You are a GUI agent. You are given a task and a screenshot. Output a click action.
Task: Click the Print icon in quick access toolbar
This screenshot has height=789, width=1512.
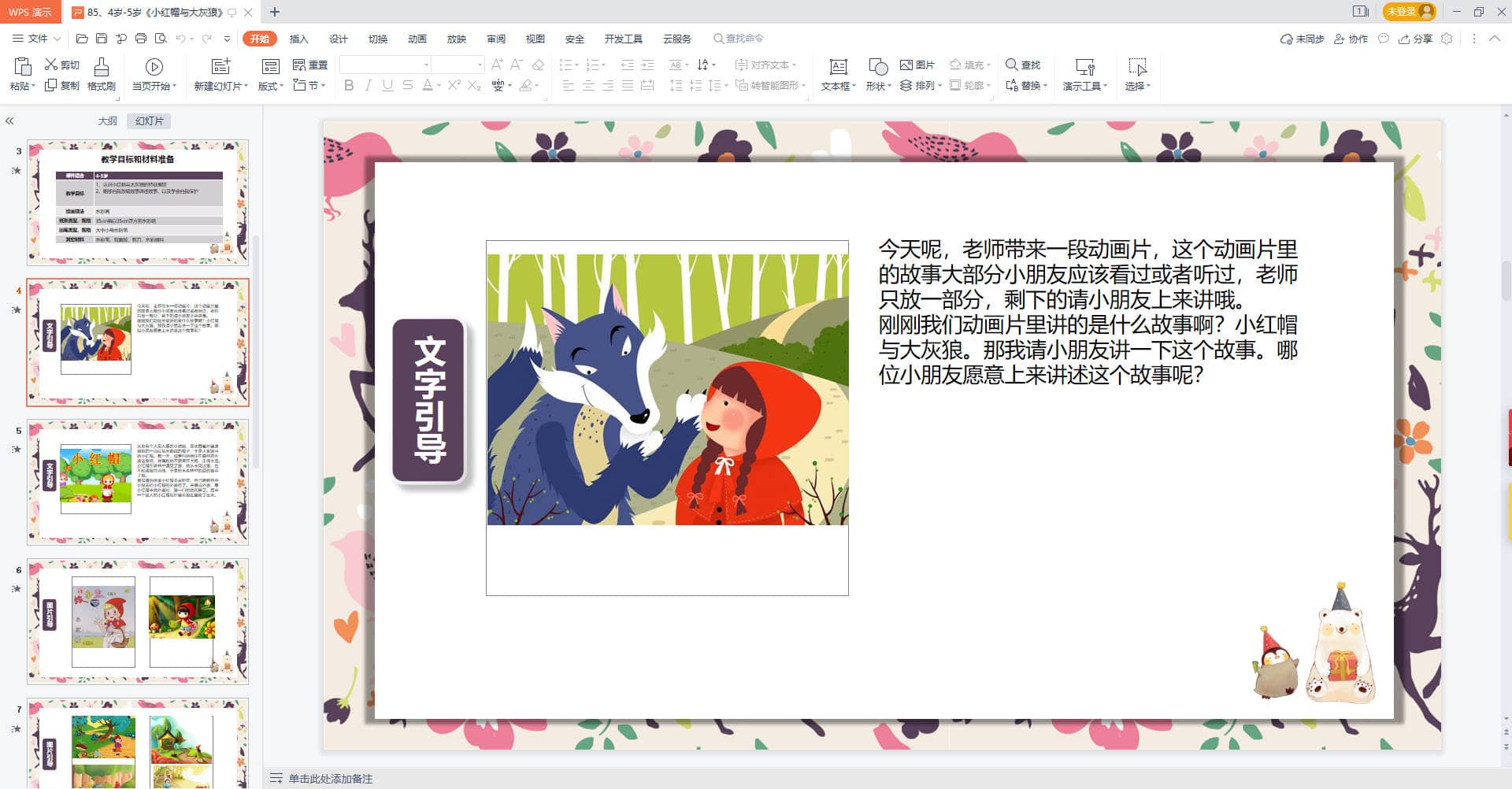[141, 39]
